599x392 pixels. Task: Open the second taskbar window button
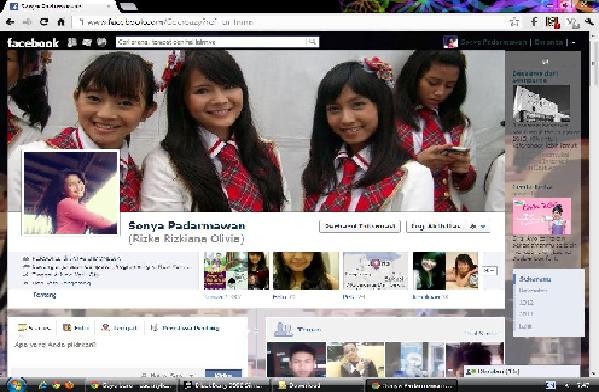pyautogui.click(x=224, y=386)
